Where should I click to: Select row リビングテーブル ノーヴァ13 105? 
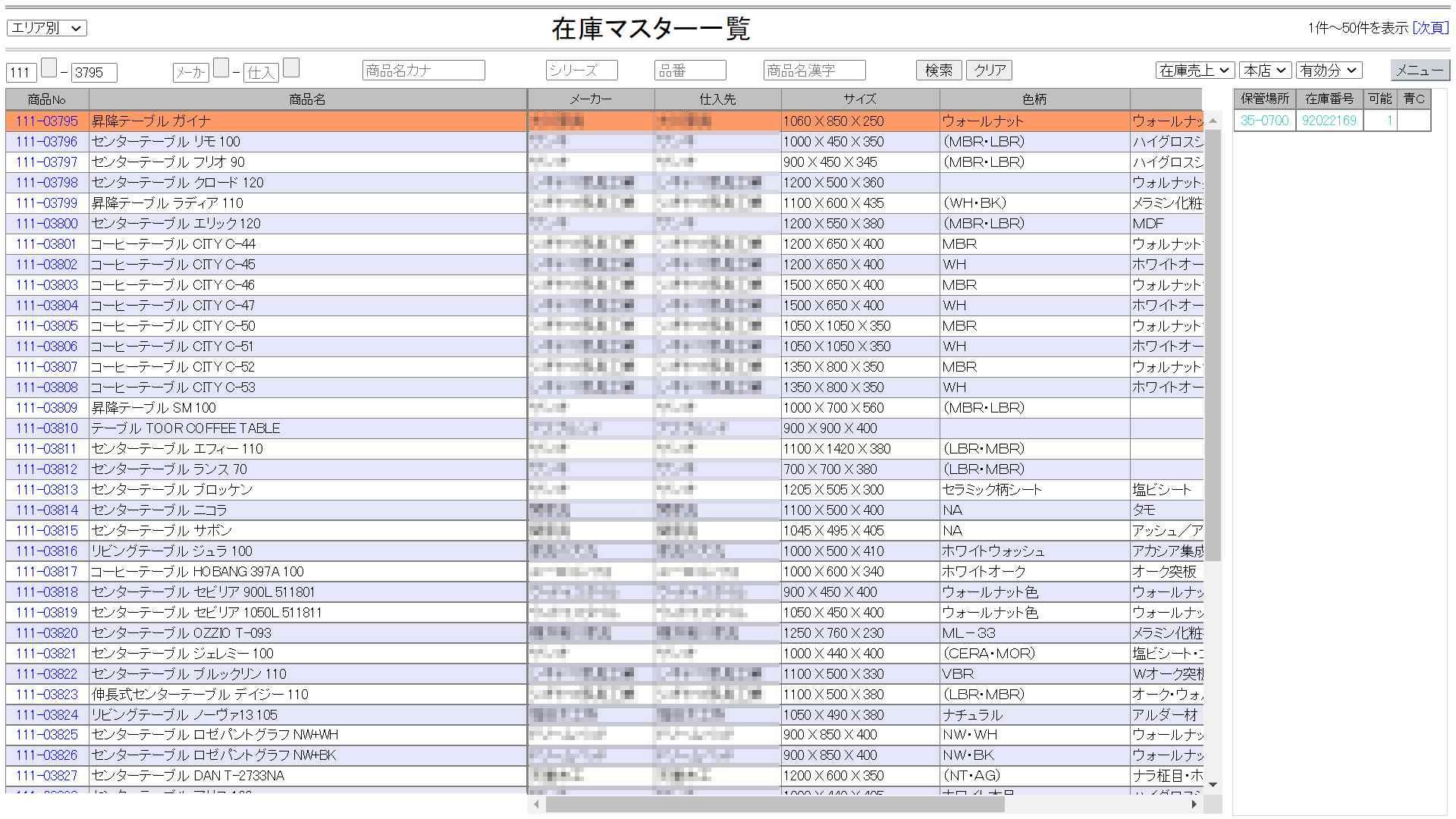pyautogui.click(x=604, y=715)
